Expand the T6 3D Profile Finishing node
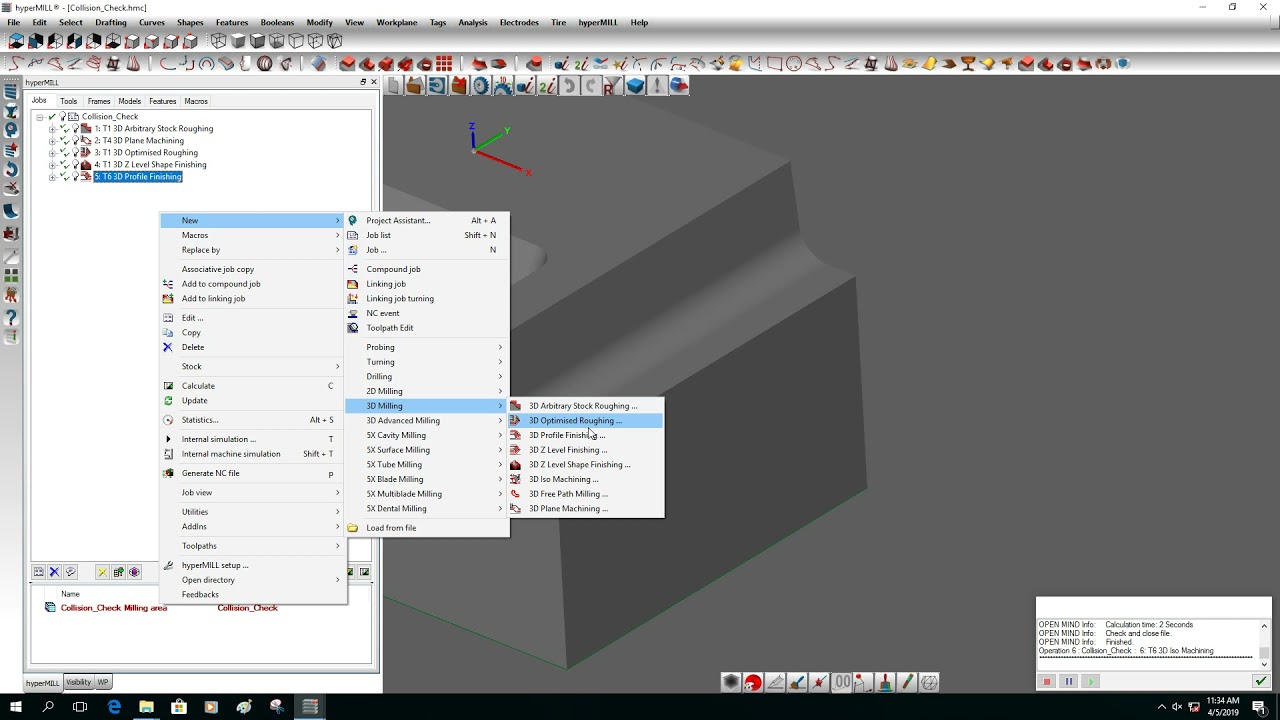Image resolution: width=1280 pixels, height=720 pixels. [x=52, y=177]
